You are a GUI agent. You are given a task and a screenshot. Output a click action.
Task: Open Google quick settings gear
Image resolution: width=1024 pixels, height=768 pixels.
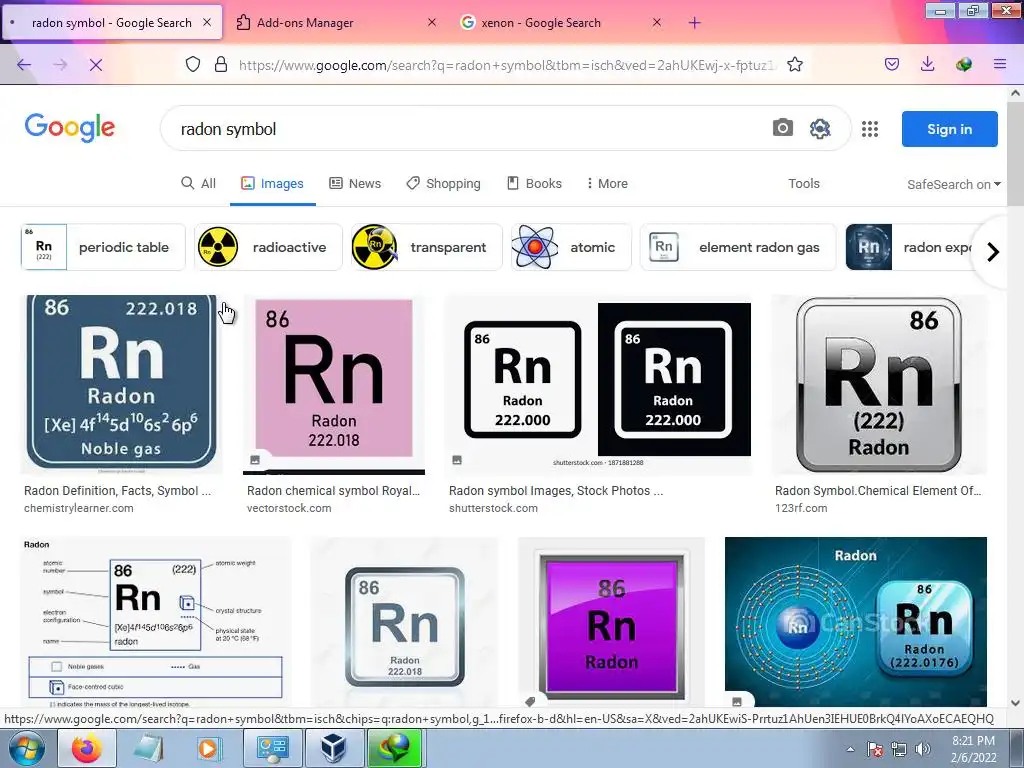820,129
